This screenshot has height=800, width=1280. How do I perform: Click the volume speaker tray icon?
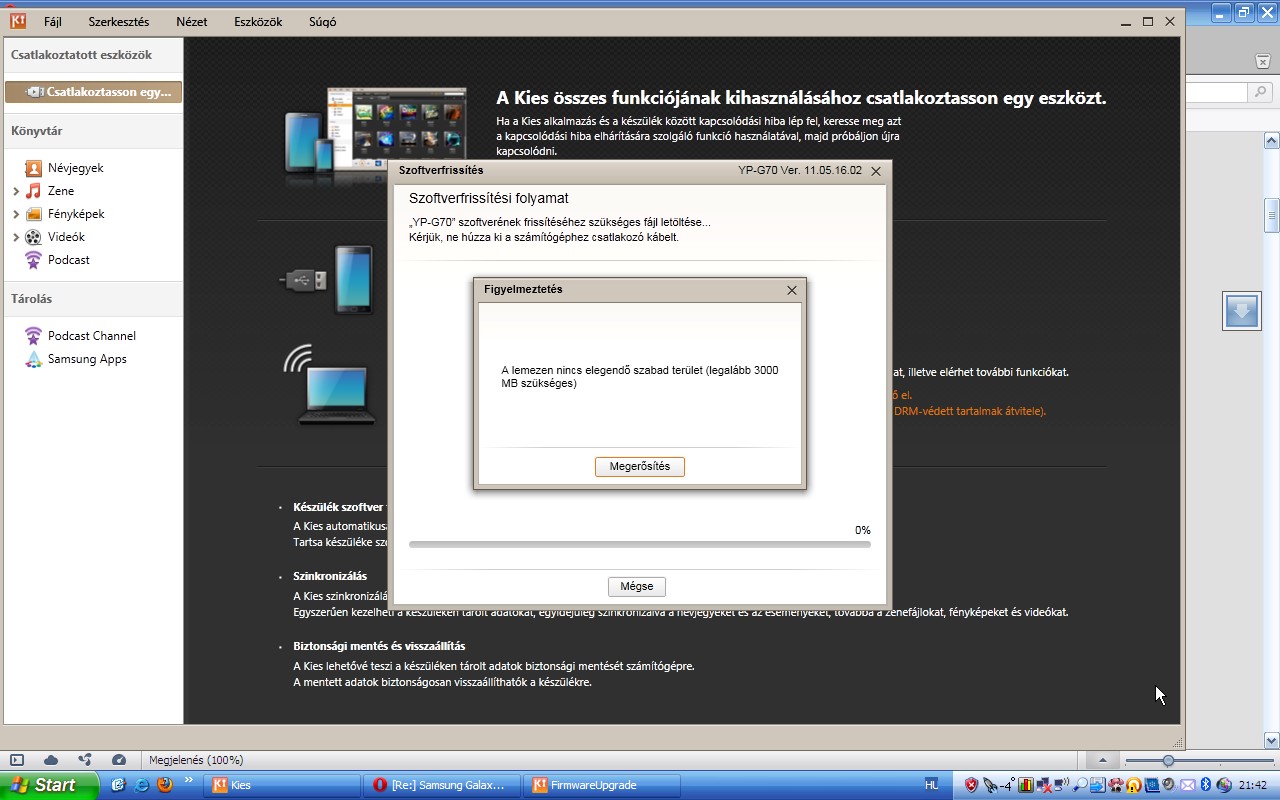click(x=1170, y=785)
